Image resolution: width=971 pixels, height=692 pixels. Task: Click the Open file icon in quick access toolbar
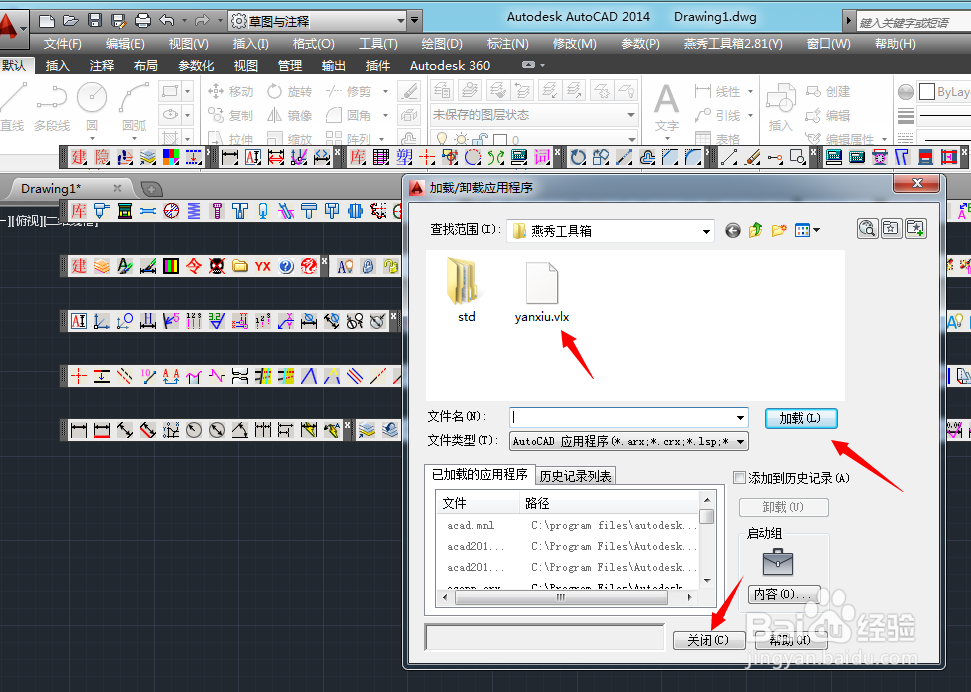pyautogui.click(x=71, y=21)
